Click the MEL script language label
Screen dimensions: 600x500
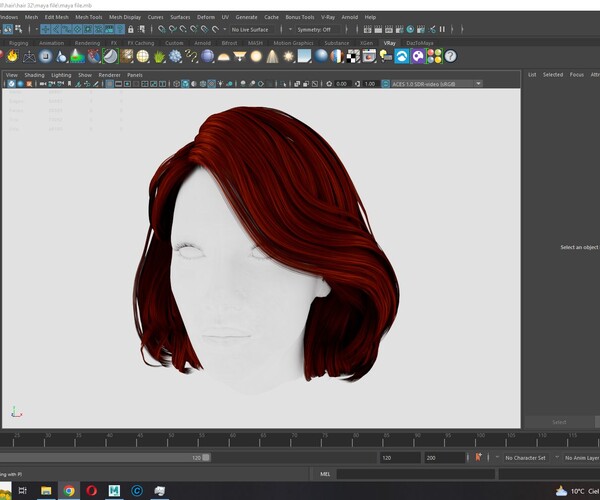tap(325, 474)
